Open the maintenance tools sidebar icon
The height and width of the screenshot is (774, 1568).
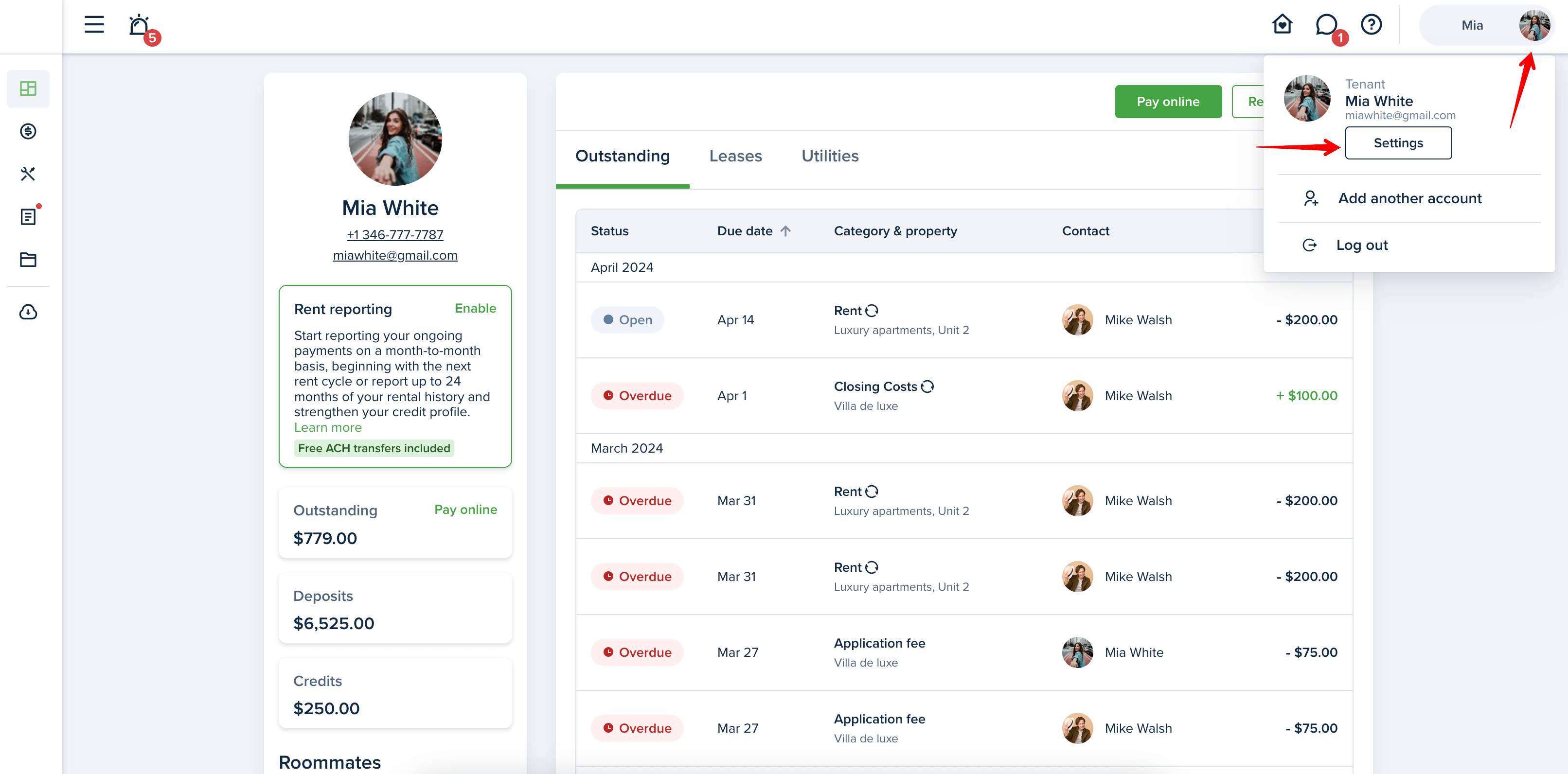pos(28,174)
